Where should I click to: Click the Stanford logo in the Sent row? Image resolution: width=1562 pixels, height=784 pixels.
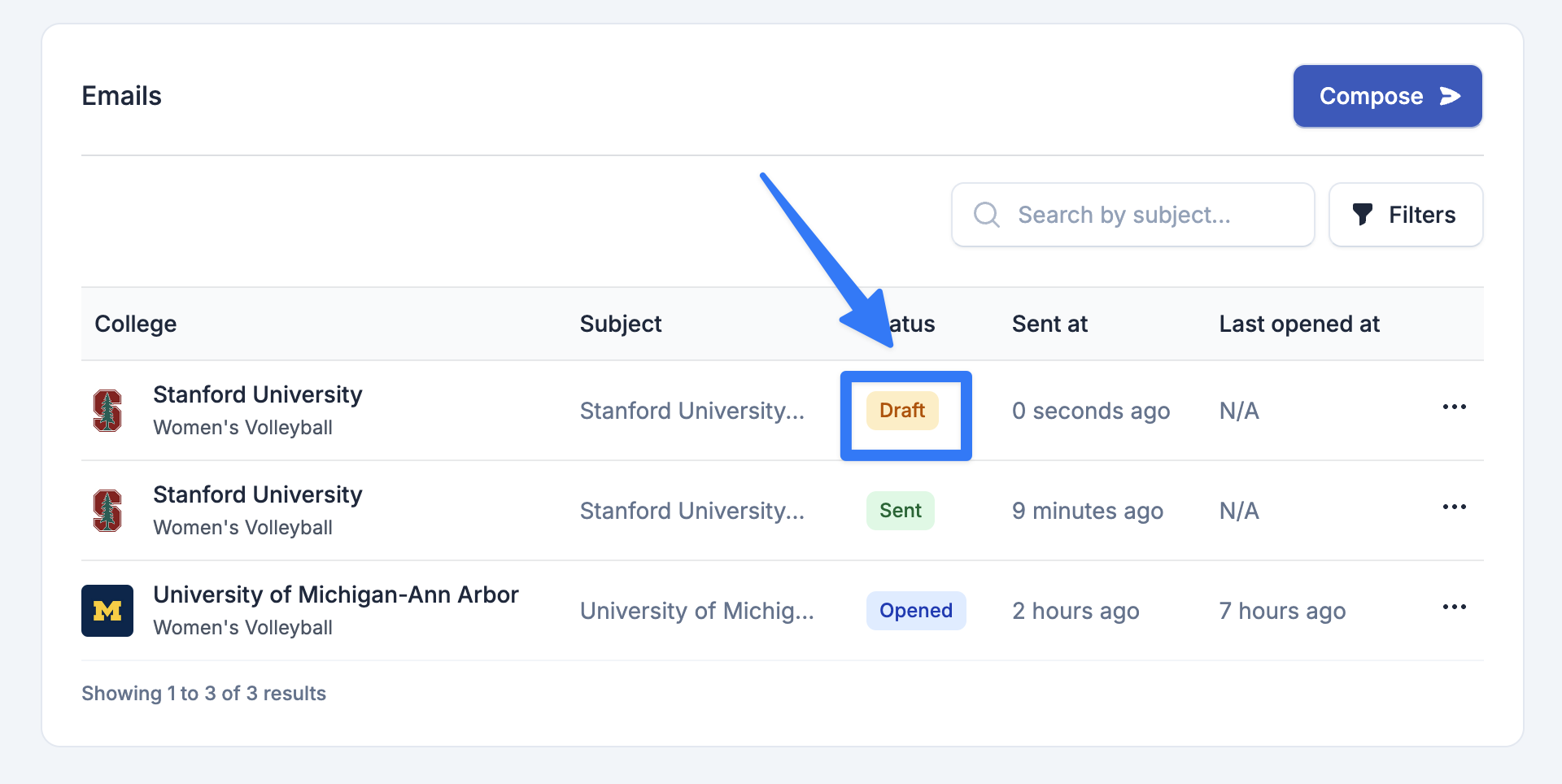[x=107, y=511]
